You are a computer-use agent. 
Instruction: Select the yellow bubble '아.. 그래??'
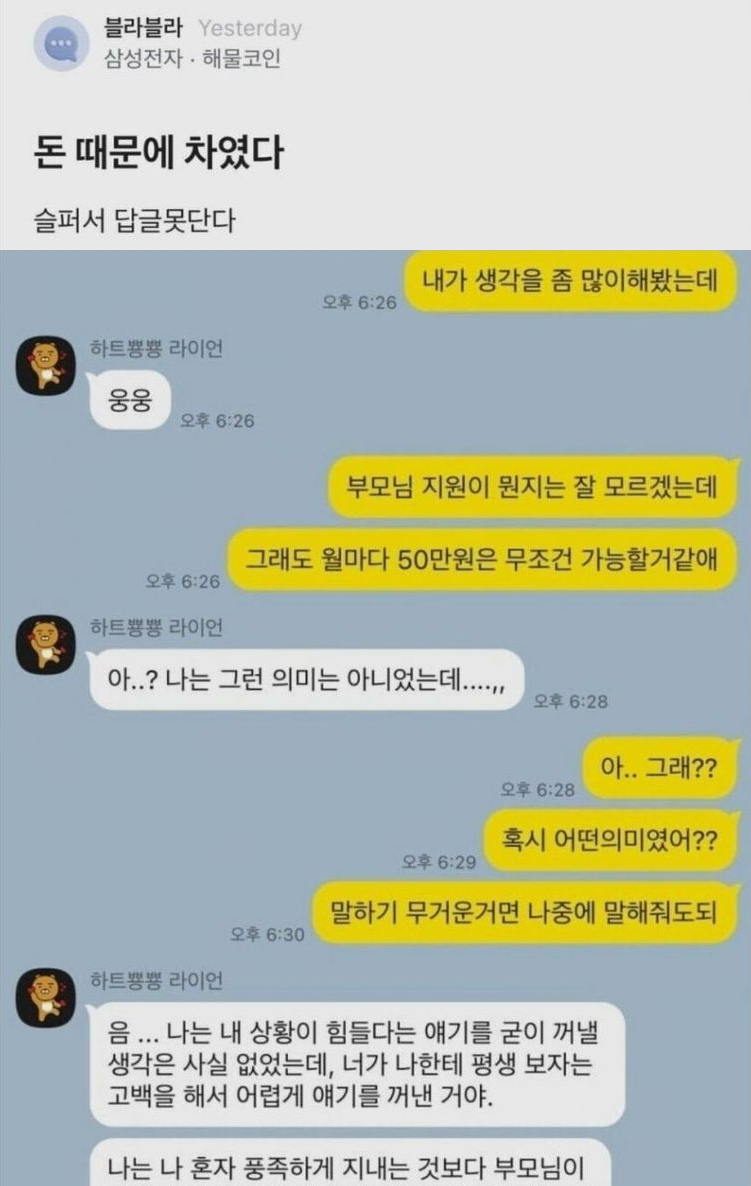659,768
